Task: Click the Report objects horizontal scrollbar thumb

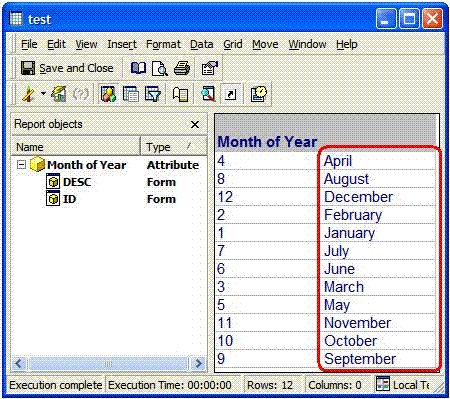Action: pos(108,363)
